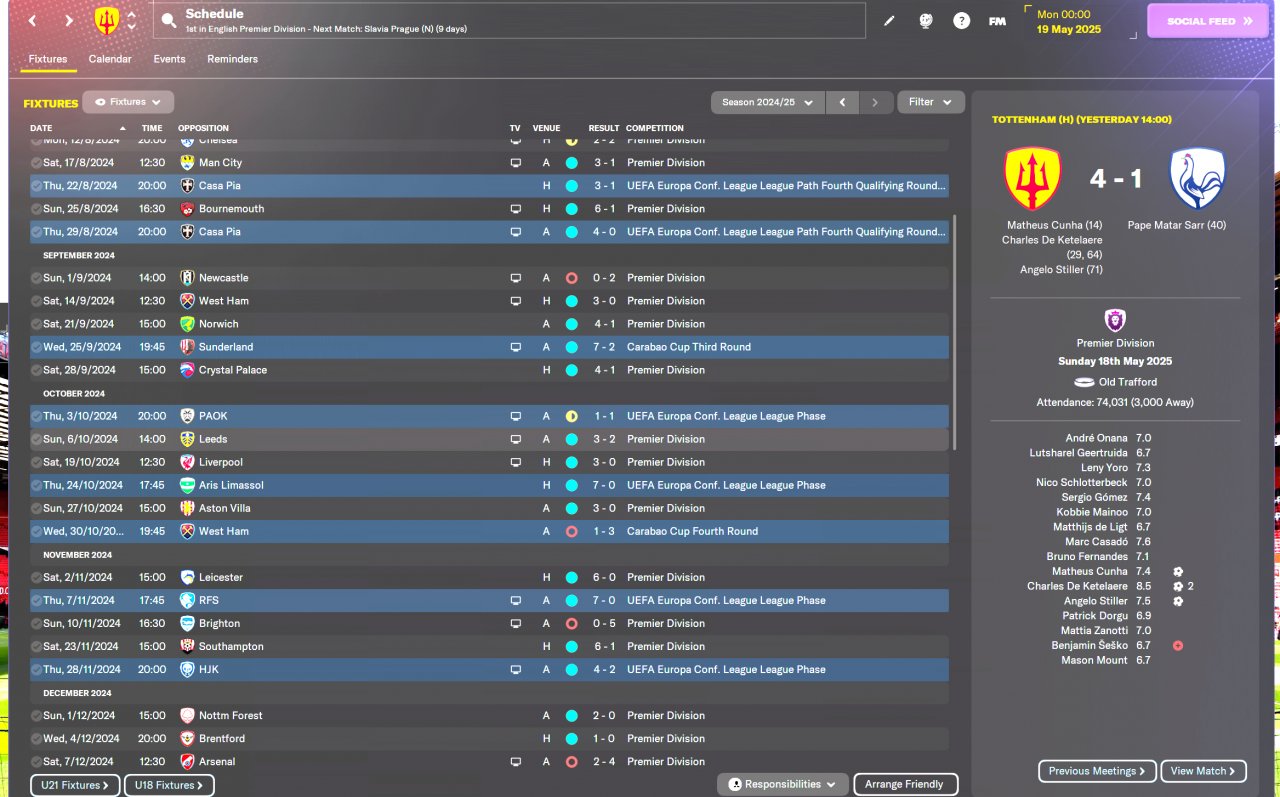The image size is (1280, 797).
Task: Click the Aris Limassol club badge
Action: (x=187, y=485)
